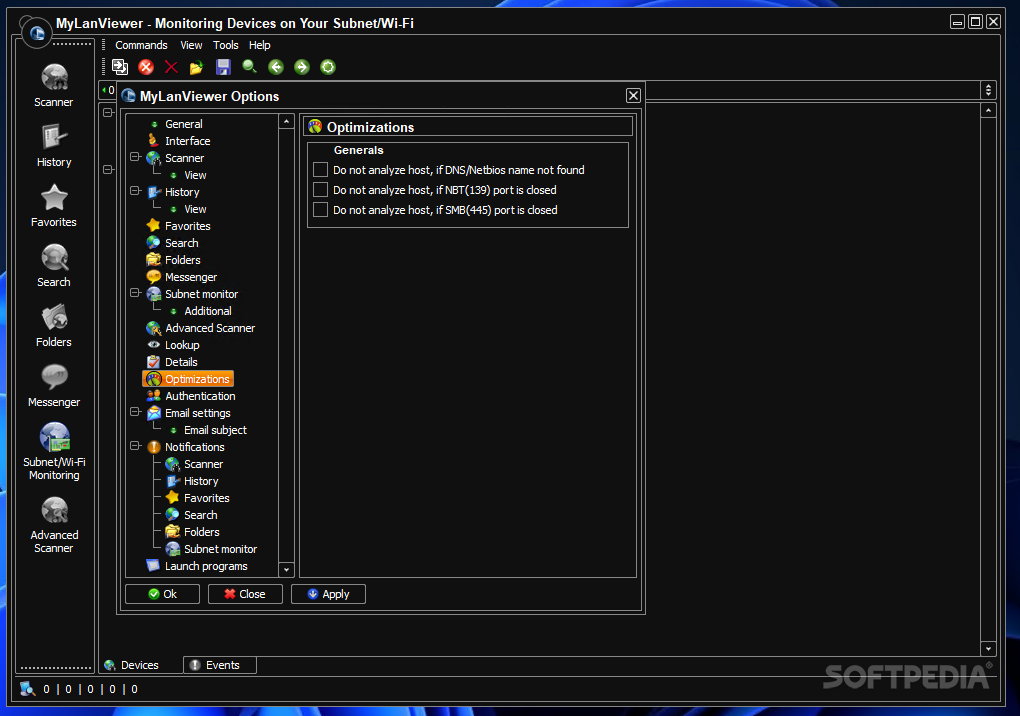
Task: Click options tree scrollbar up arrow
Action: 286,122
